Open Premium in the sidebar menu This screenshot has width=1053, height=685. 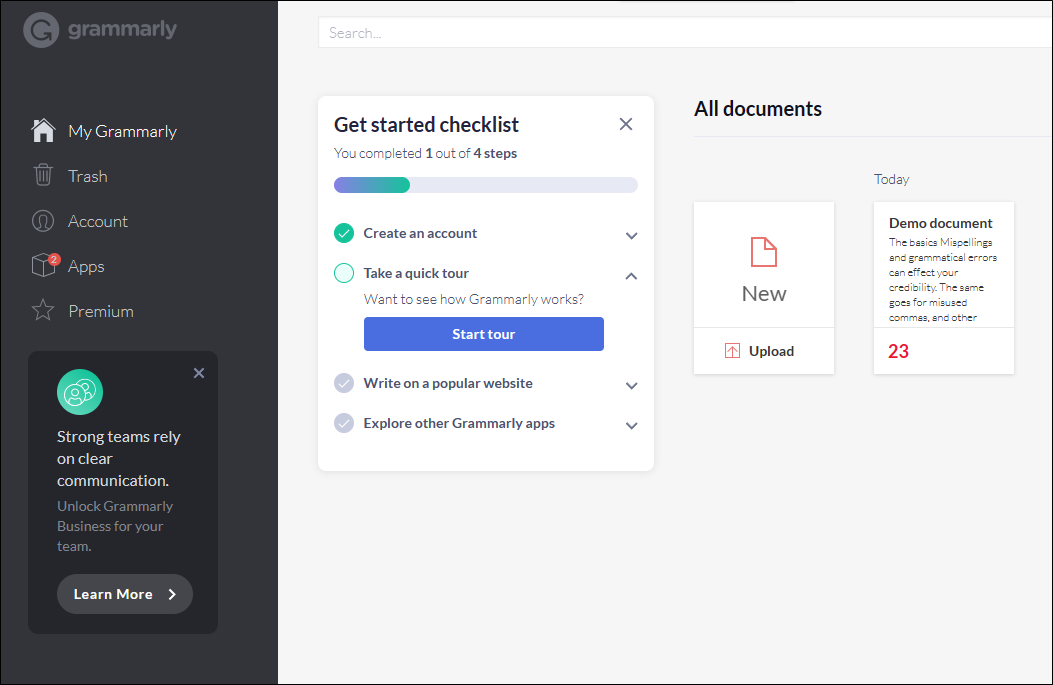tap(101, 312)
